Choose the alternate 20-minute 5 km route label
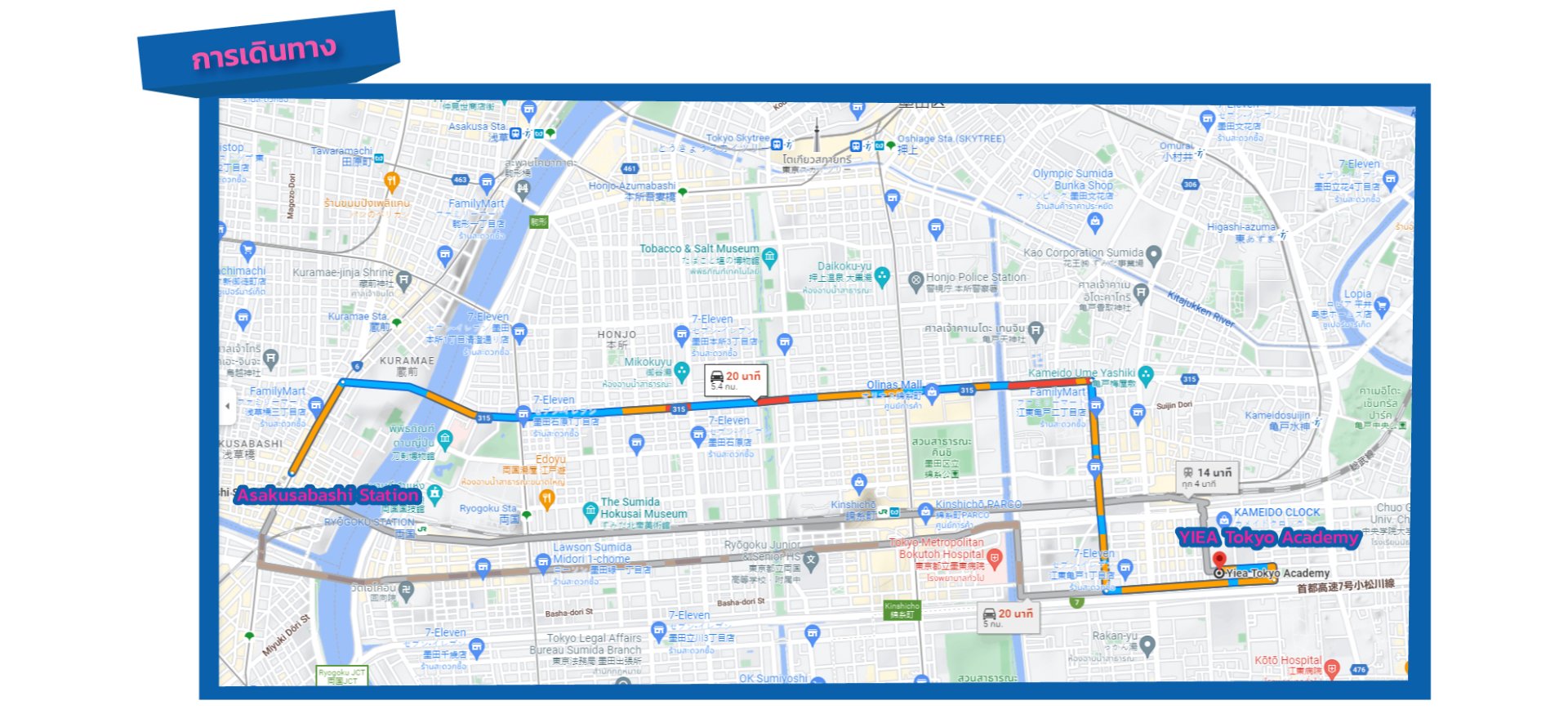1568x714 pixels. point(1009,617)
